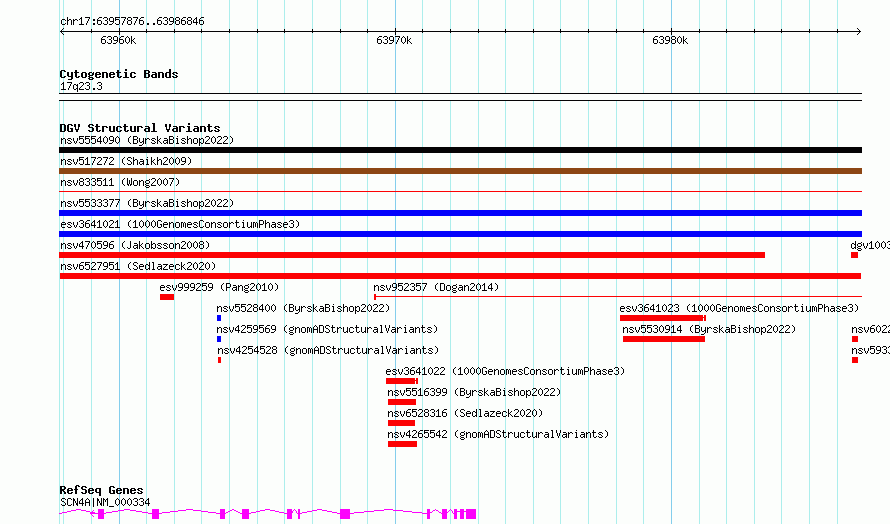Screen dimensions: 890x524
Task: Open variant esv3641021 (1000GenomesConsortiumPhase3) label
Action: click(180, 224)
